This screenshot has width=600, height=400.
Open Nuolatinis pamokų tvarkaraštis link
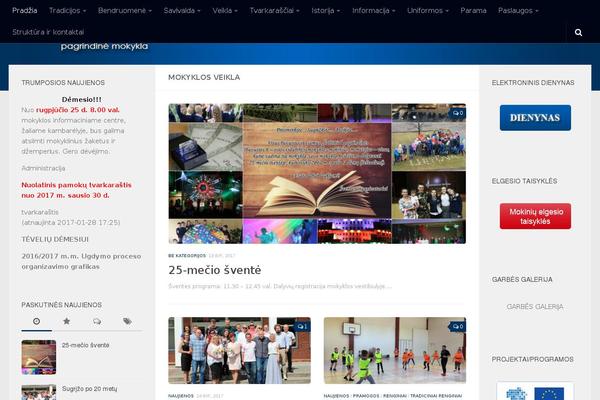(x=77, y=190)
